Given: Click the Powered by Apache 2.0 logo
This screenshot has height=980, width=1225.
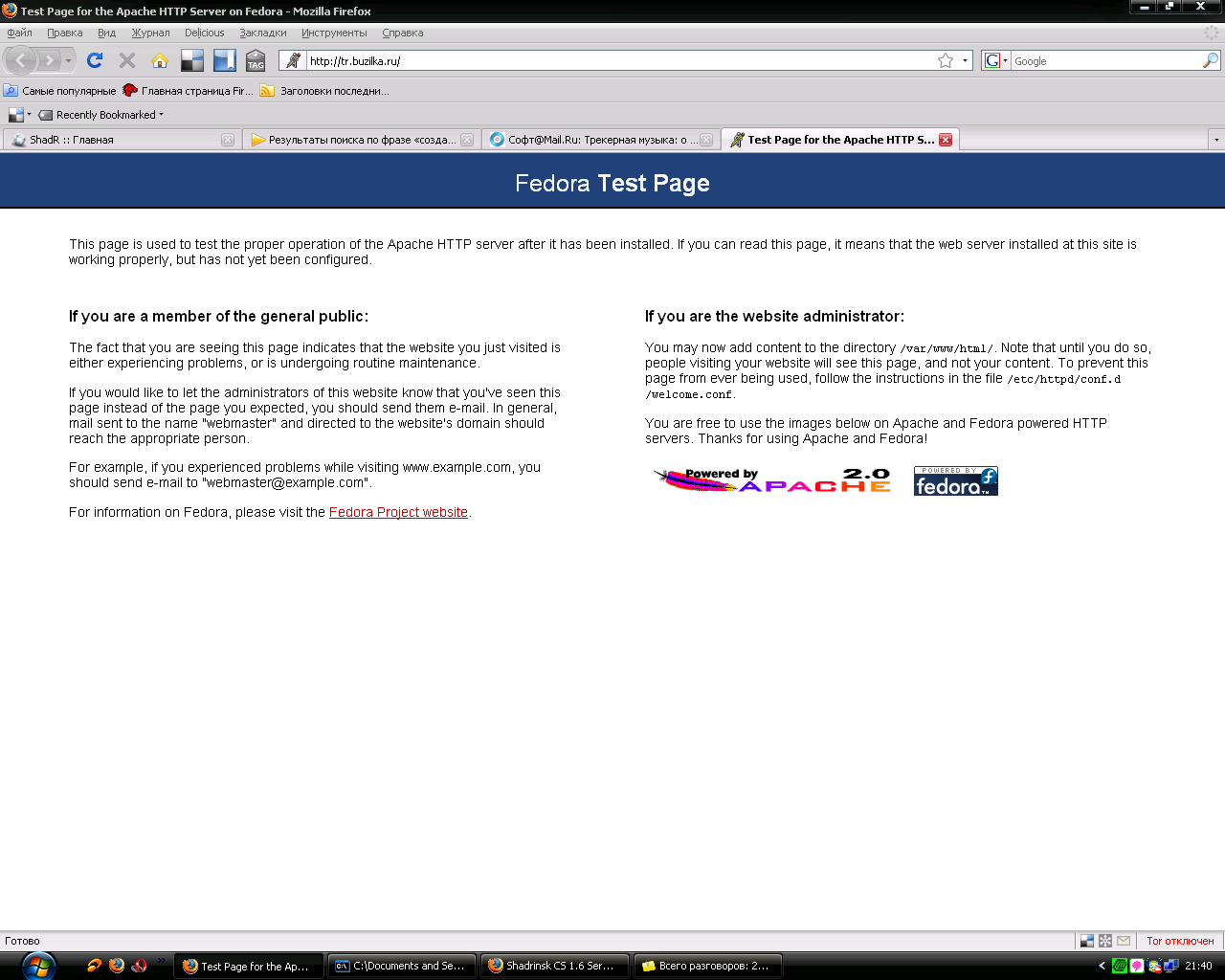Looking at the screenshot, I should coord(771,480).
